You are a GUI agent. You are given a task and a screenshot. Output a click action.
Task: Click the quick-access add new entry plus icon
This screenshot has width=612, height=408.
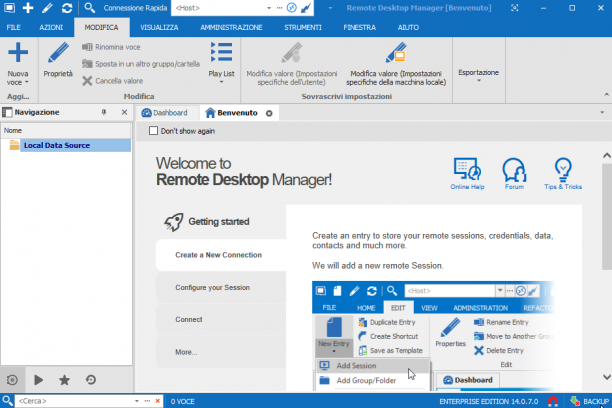(x=28, y=8)
